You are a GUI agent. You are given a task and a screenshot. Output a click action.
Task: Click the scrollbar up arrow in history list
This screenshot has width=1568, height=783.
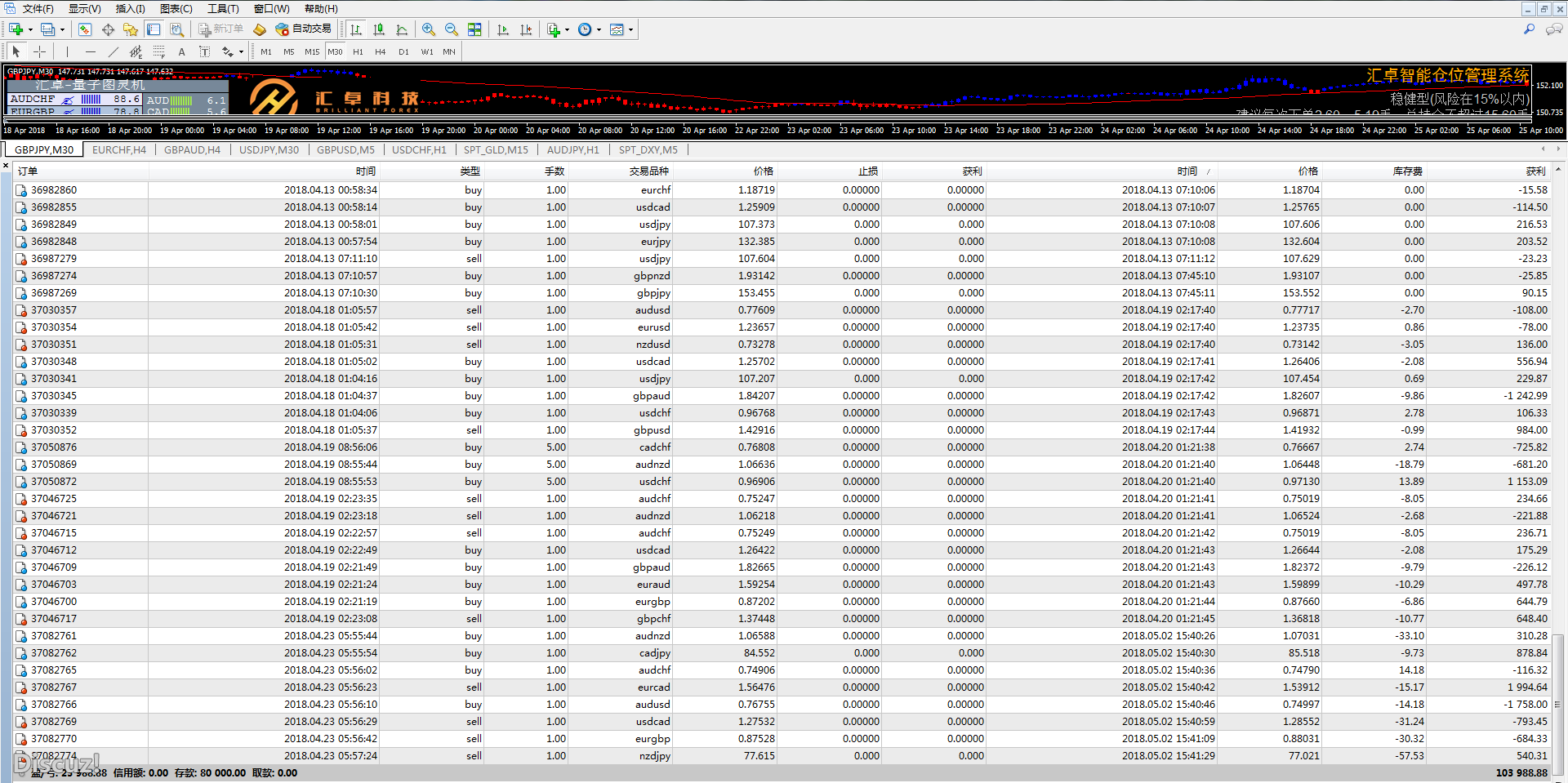coord(1558,170)
